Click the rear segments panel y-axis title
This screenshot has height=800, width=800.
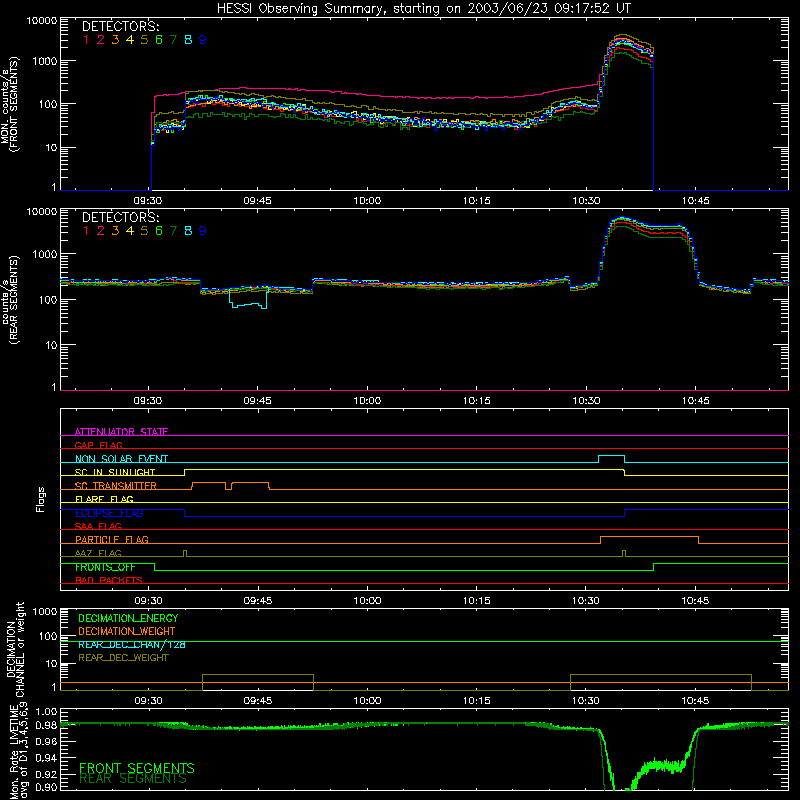point(10,300)
